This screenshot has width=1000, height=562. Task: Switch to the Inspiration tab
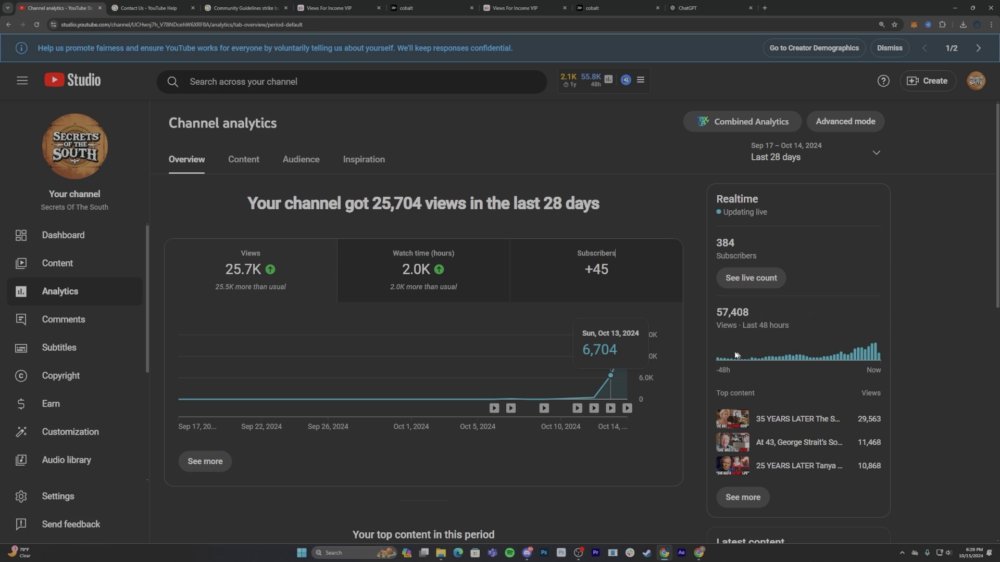364,159
